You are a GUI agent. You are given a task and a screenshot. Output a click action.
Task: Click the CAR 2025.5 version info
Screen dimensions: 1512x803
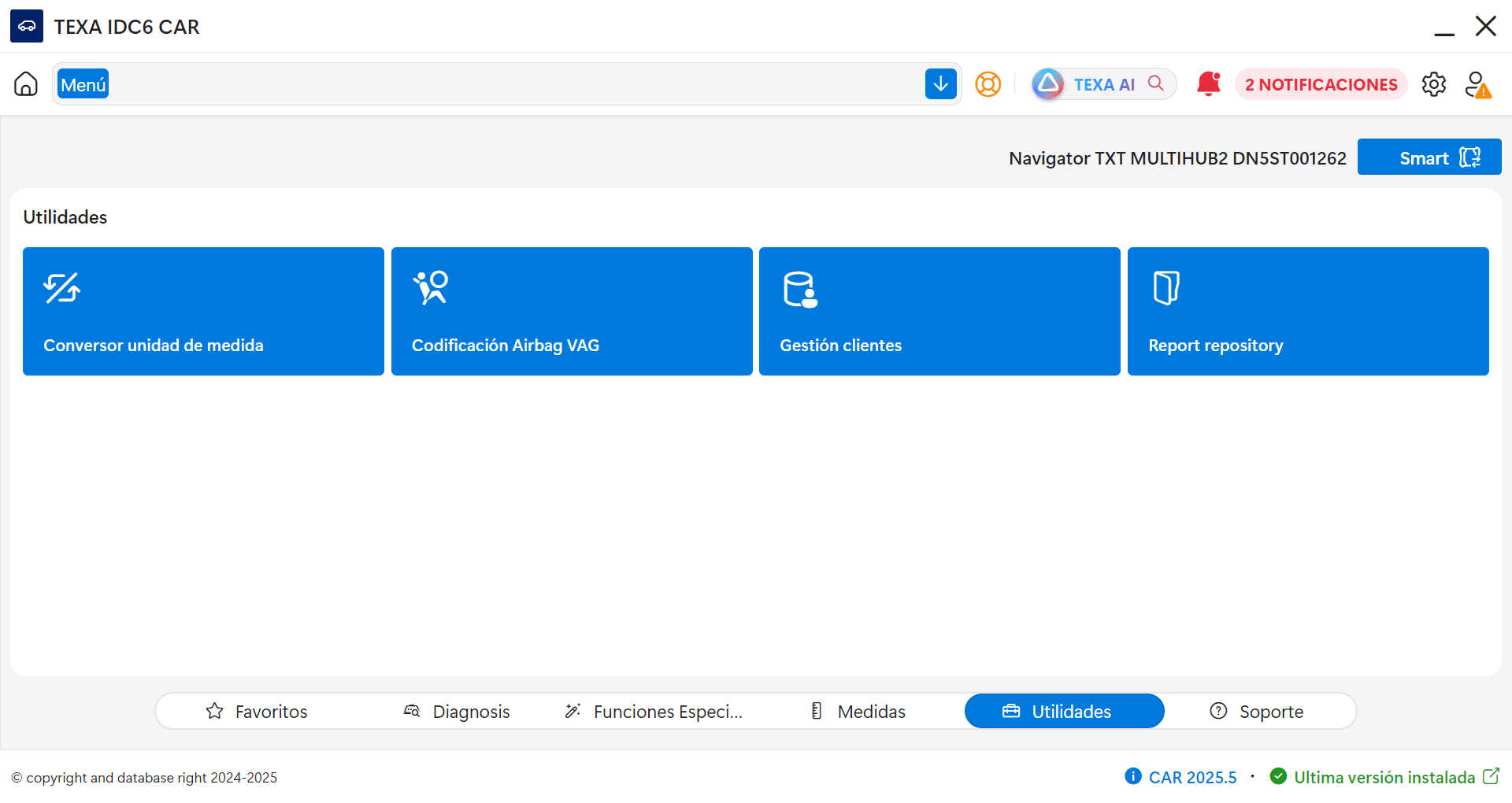tap(1192, 777)
